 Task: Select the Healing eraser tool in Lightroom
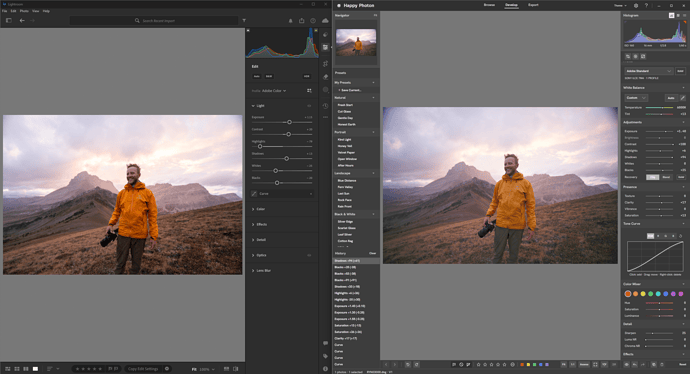click(x=325, y=77)
